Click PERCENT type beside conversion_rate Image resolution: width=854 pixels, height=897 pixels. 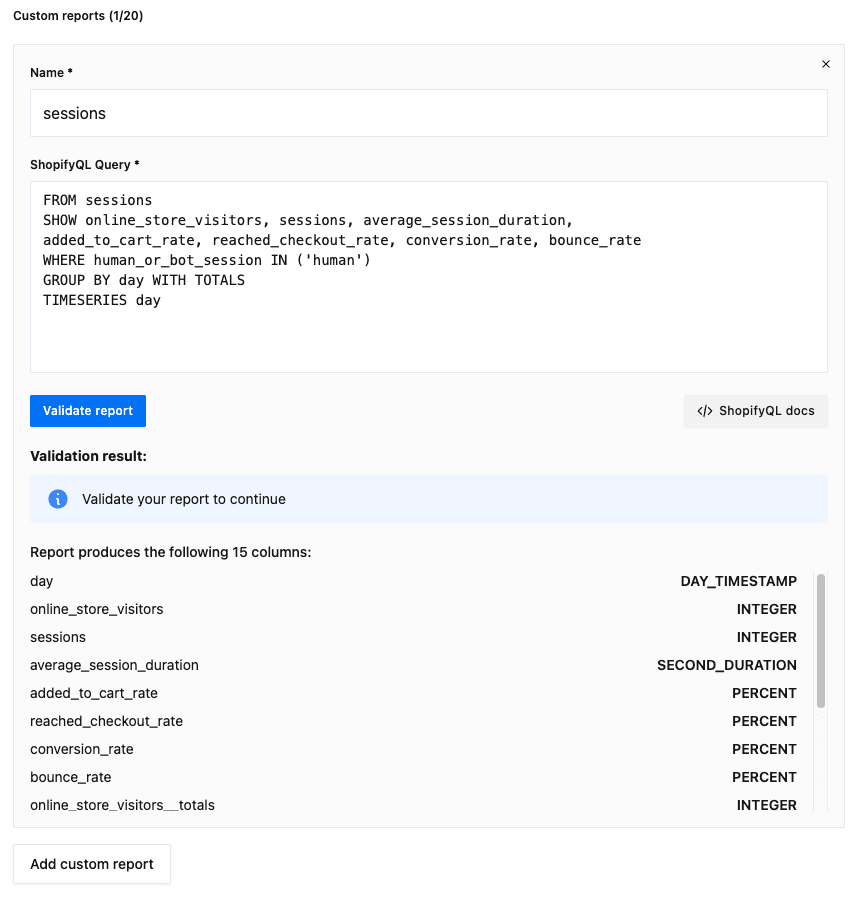[x=764, y=749]
